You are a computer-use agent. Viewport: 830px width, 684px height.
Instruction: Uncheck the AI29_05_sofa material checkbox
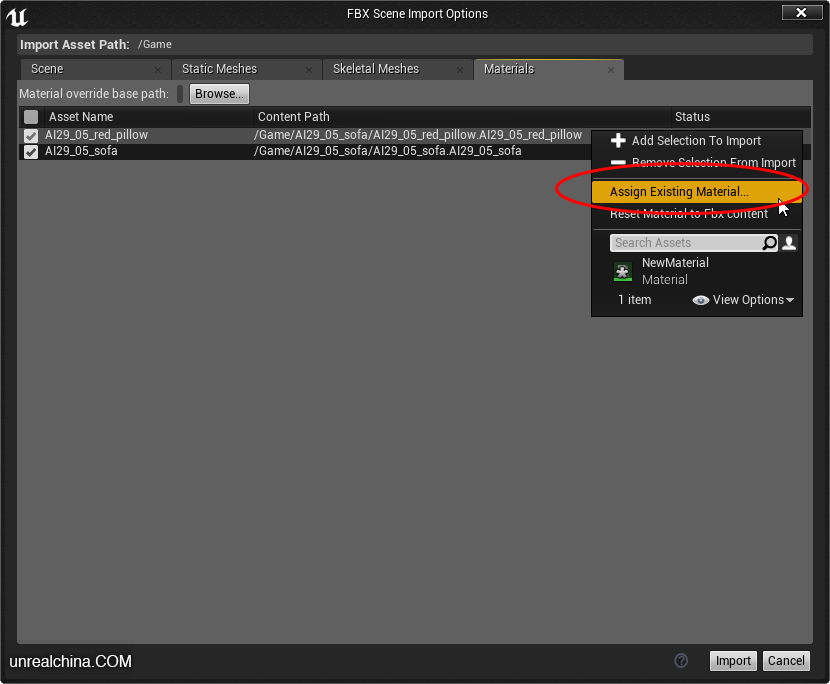coord(31,152)
